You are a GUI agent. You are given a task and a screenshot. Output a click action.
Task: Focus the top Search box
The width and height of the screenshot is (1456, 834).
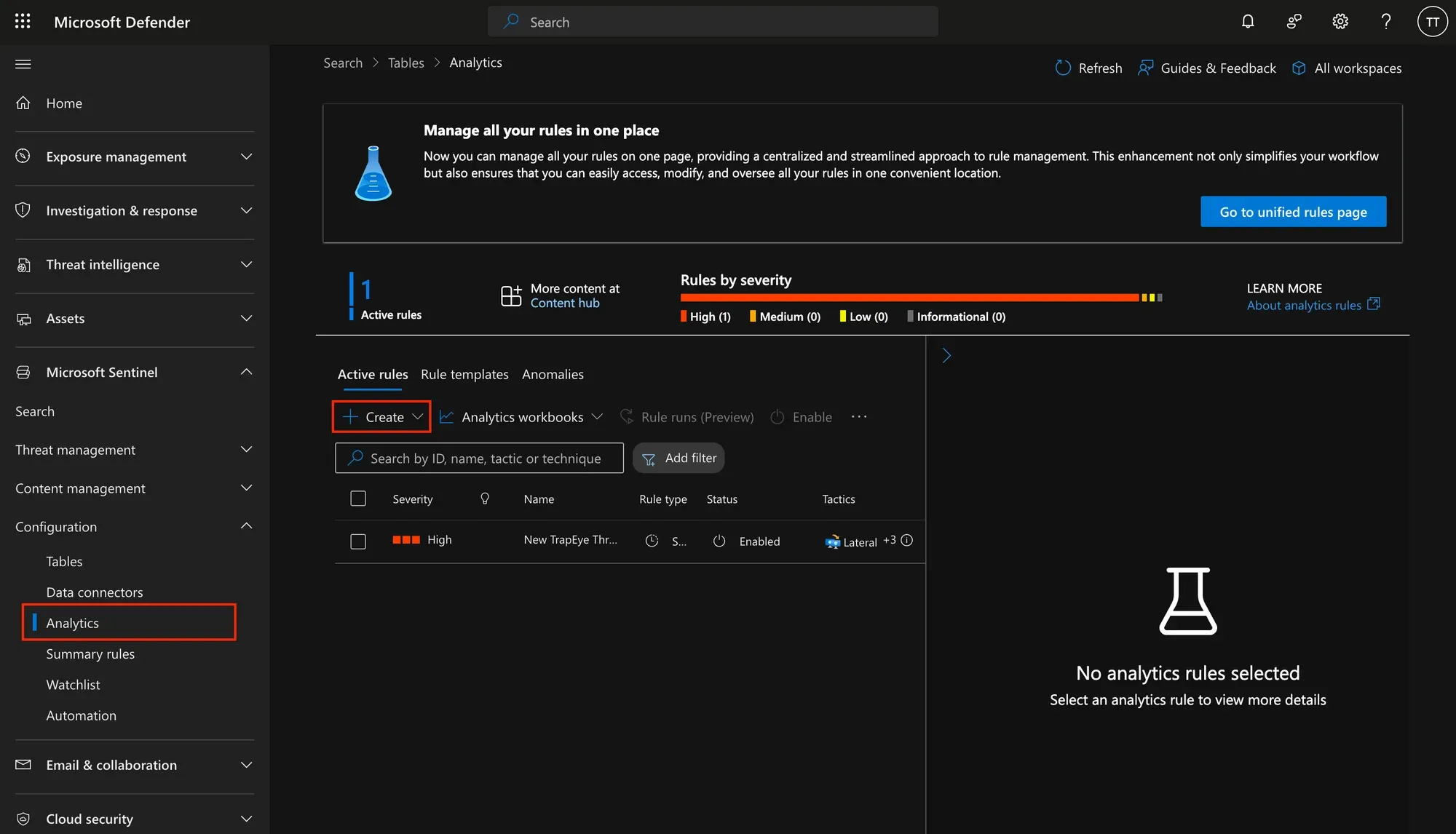(x=713, y=21)
